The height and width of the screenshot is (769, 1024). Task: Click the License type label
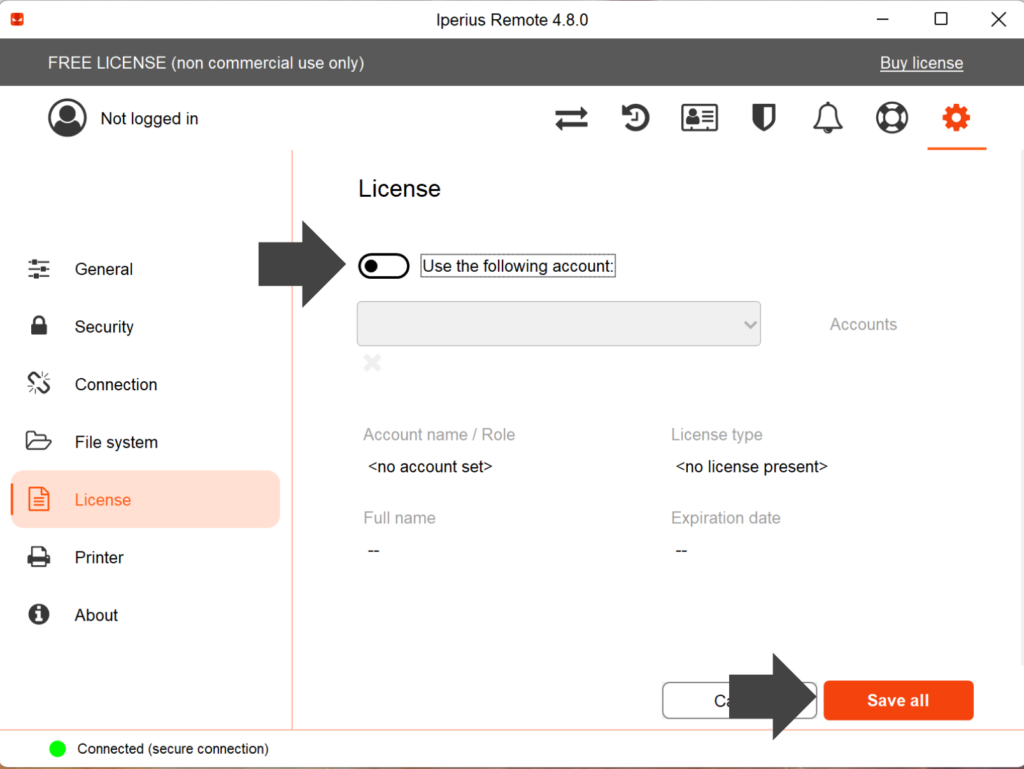click(x=716, y=435)
